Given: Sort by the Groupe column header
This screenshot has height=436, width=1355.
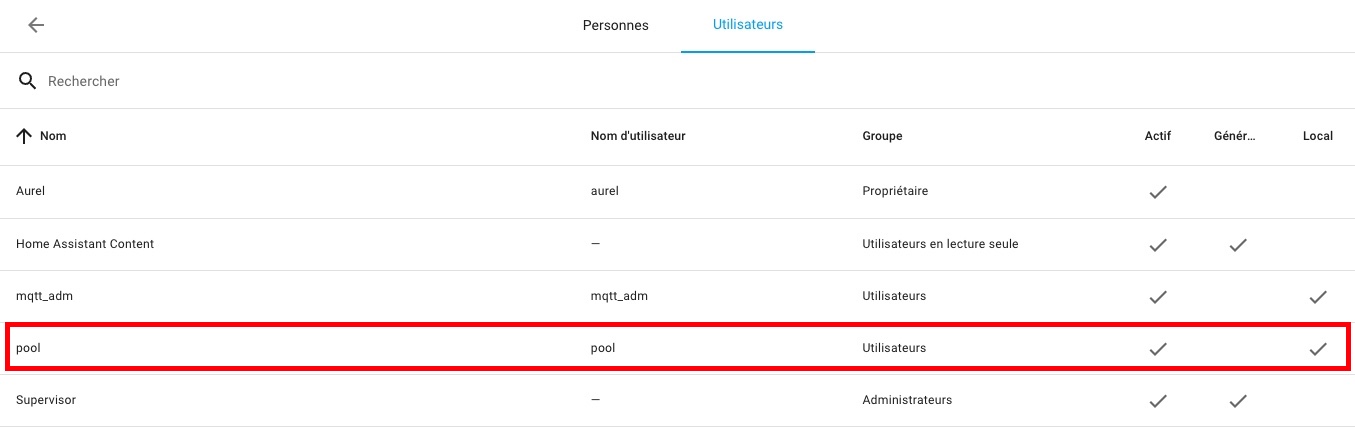Looking at the screenshot, I should coord(882,136).
